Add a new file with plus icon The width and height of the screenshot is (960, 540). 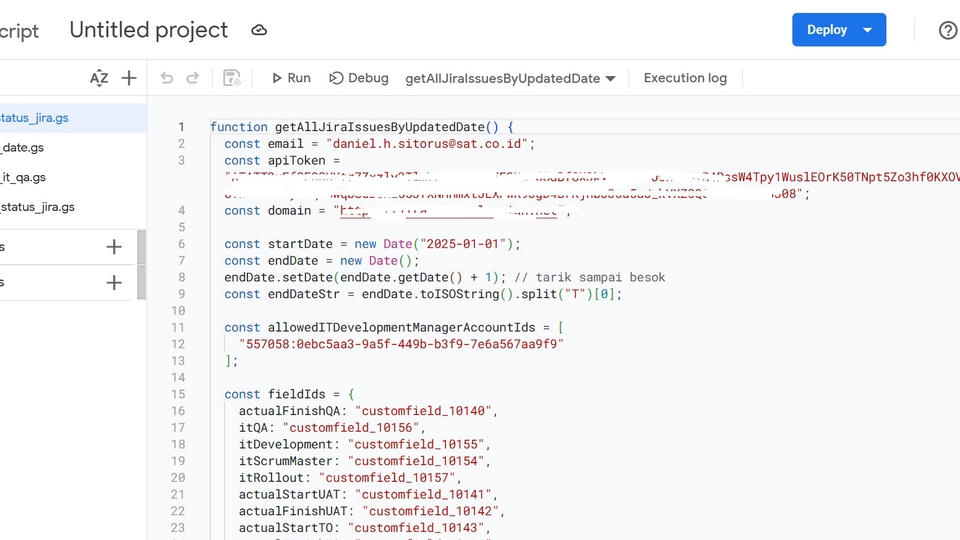[x=129, y=78]
